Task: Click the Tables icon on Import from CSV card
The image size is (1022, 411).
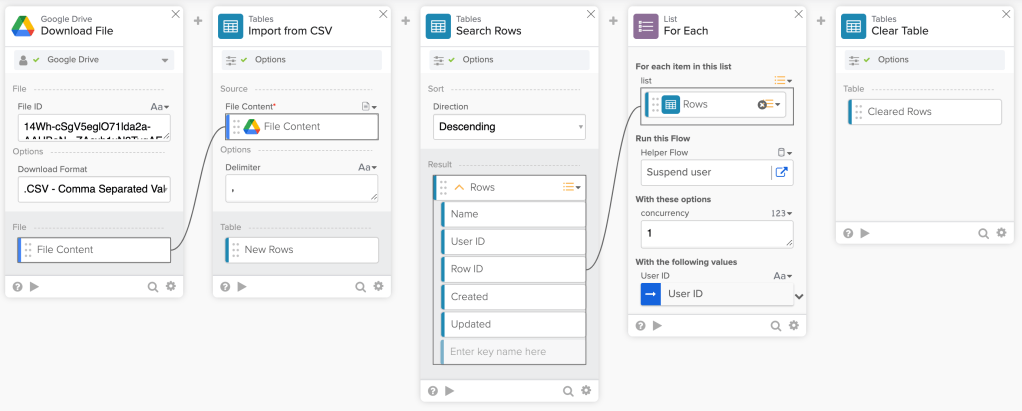Action: click(230, 26)
